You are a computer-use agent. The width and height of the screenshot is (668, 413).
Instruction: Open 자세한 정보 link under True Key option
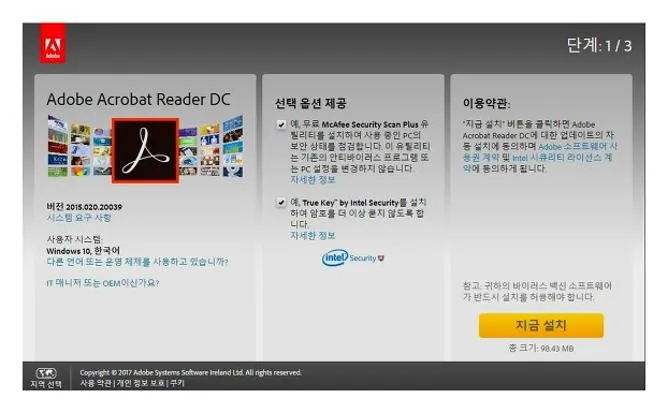click(x=313, y=236)
